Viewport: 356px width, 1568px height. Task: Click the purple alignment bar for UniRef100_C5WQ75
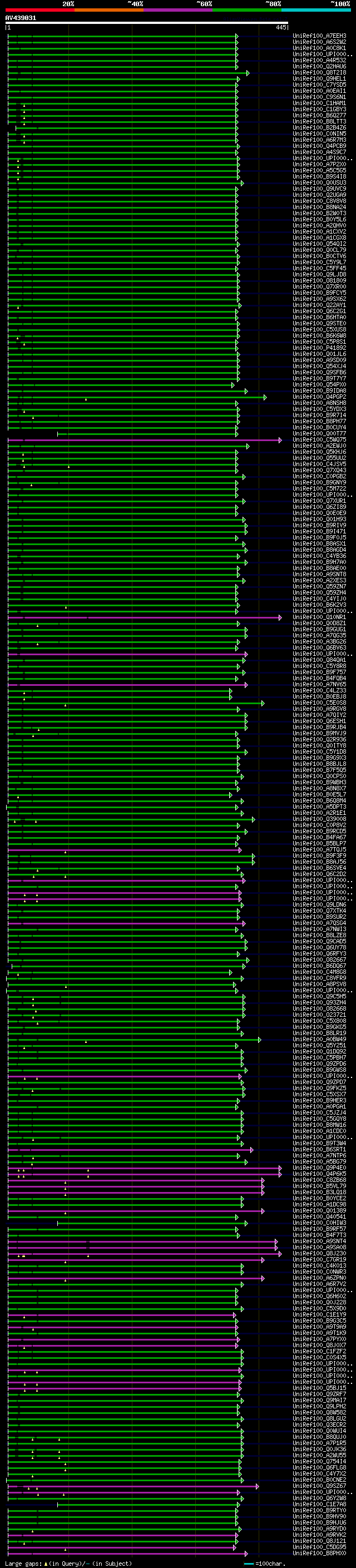[144, 439]
